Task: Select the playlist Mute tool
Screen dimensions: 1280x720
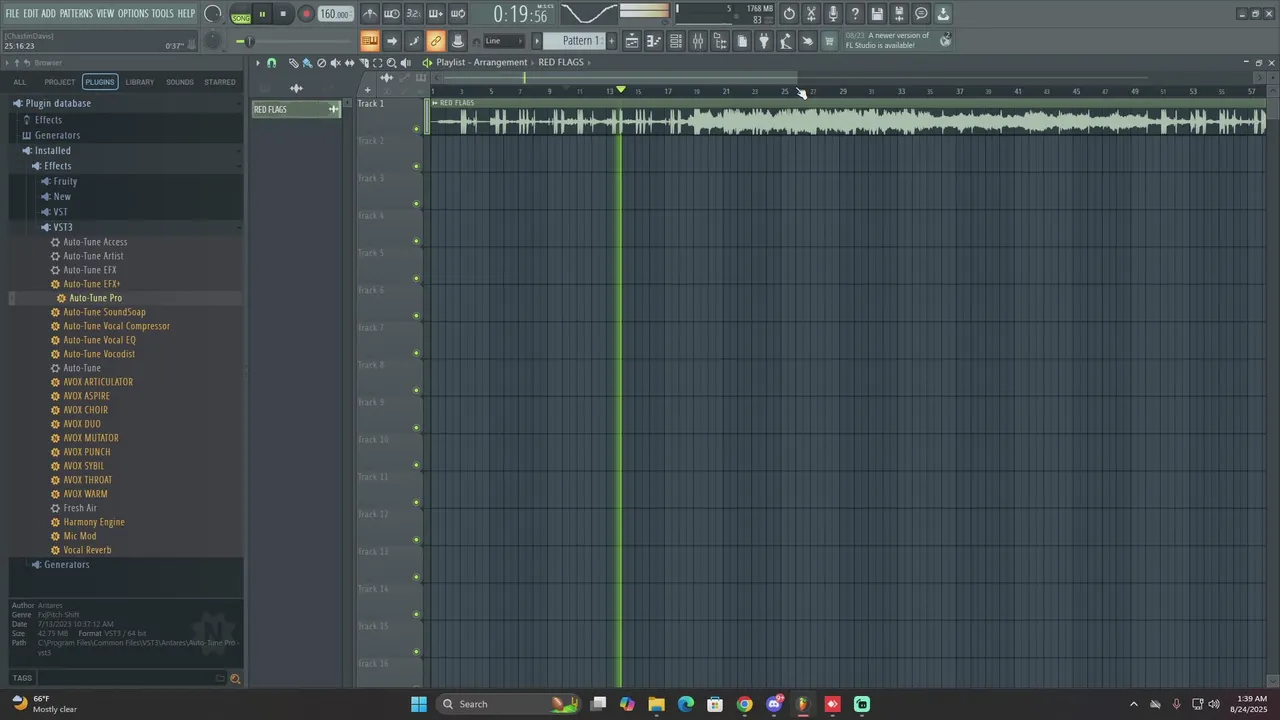Action: pyautogui.click(x=335, y=63)
